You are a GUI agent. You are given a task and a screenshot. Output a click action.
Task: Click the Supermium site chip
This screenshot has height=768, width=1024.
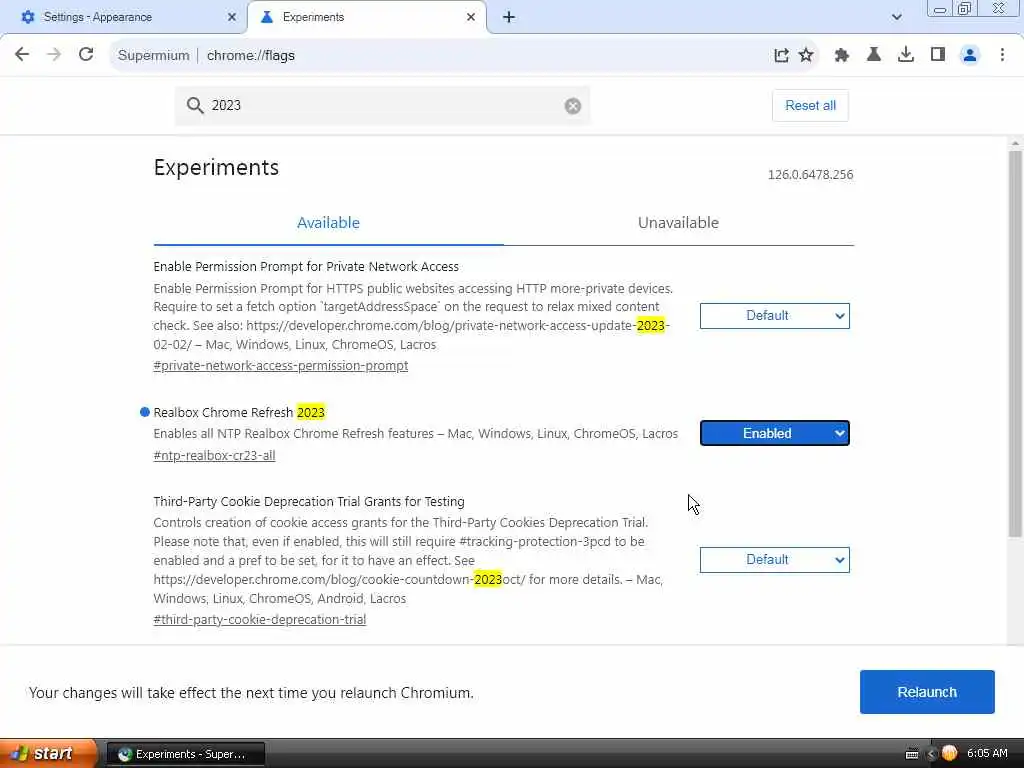154,56
